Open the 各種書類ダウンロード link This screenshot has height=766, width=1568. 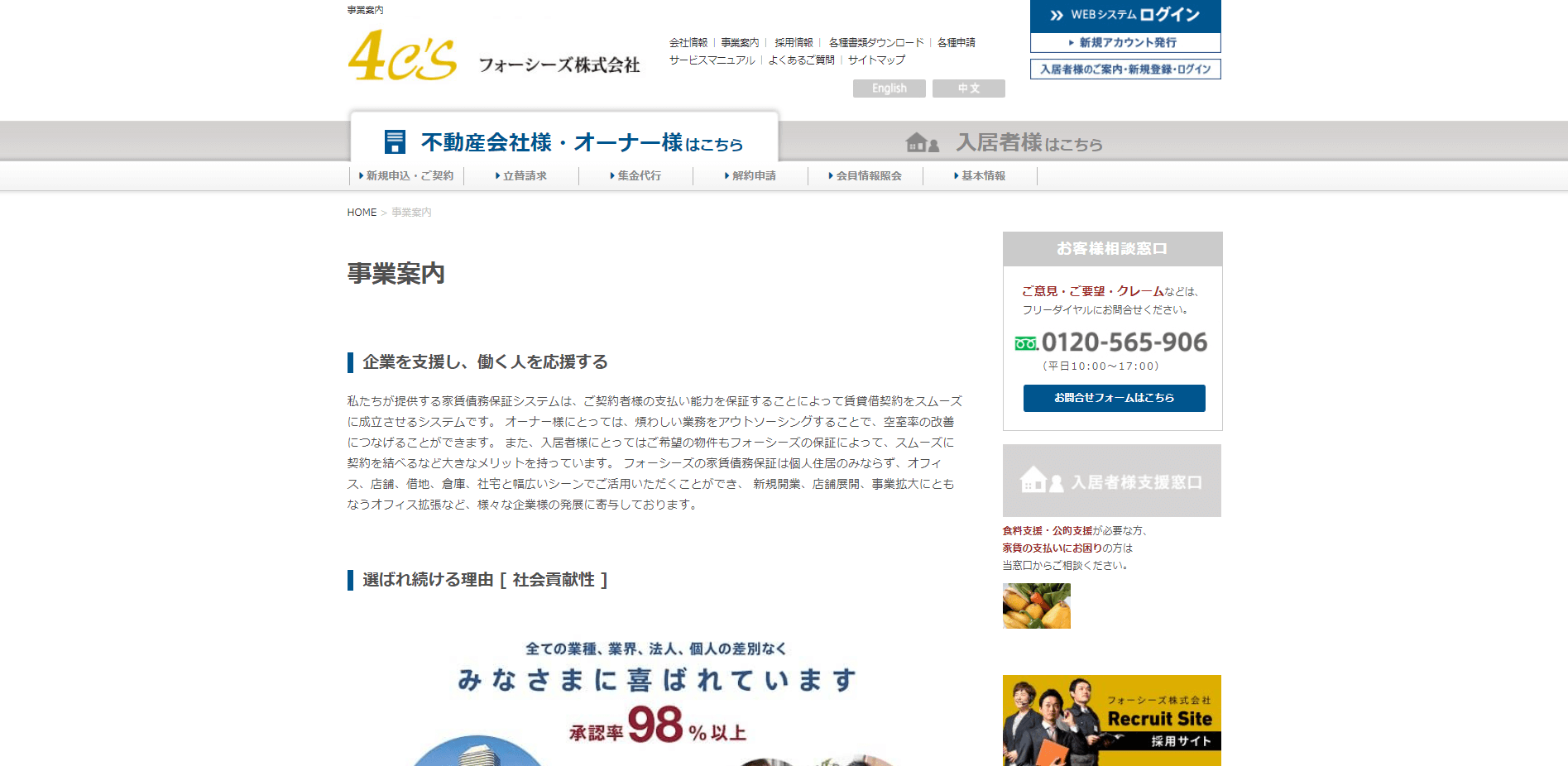click(x=876, y=42)
